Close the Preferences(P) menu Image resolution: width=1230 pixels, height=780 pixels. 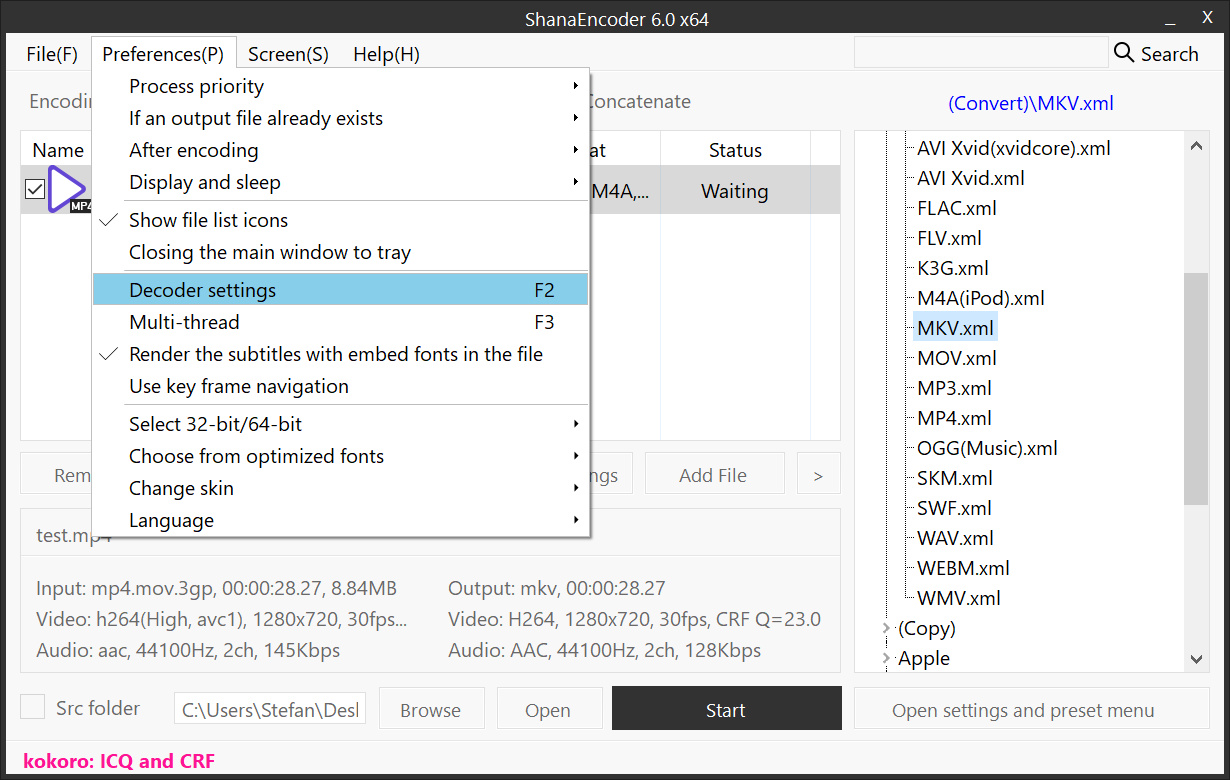tap(163, 54)
